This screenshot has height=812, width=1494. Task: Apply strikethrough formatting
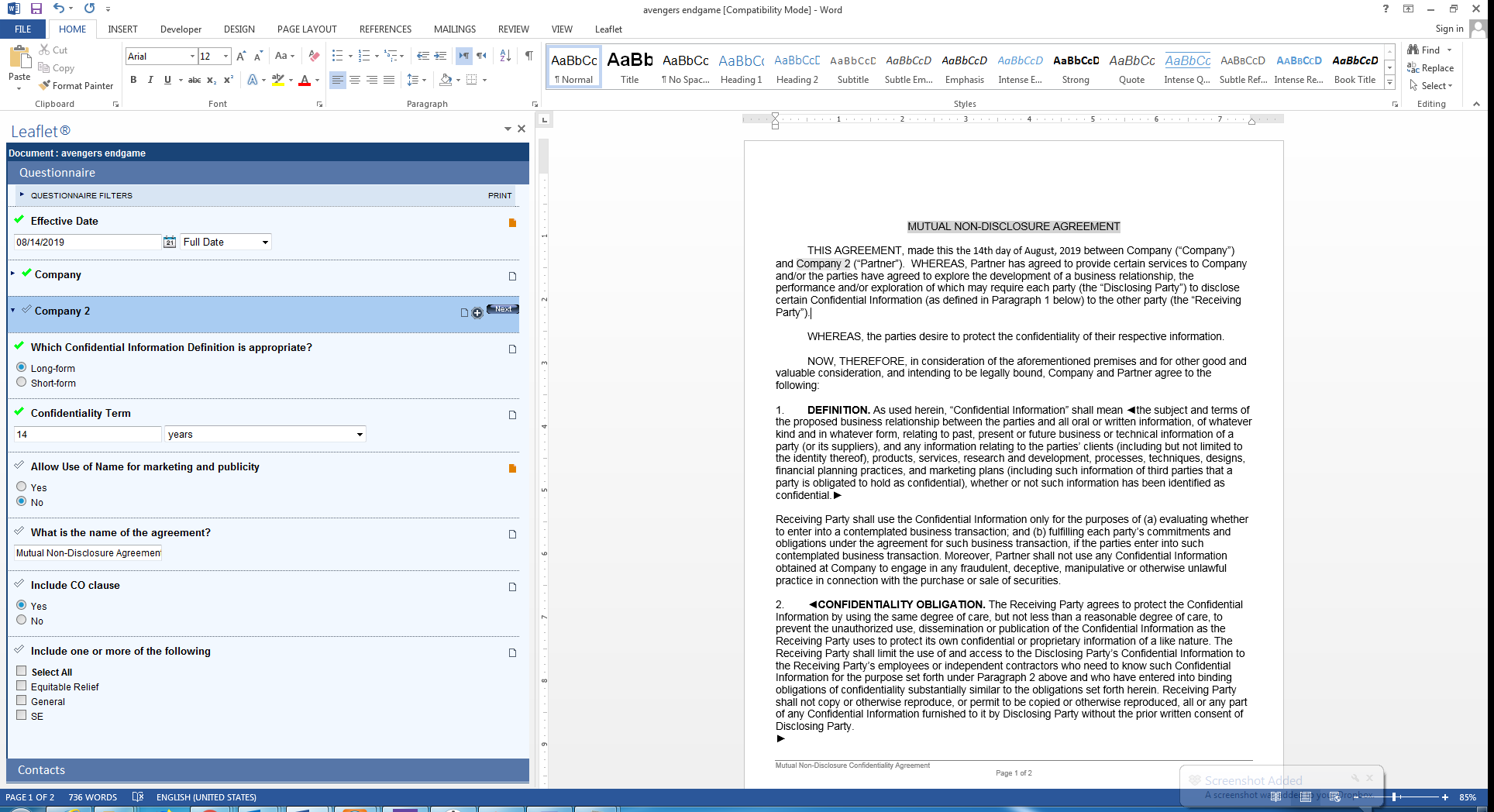point(194,80)
